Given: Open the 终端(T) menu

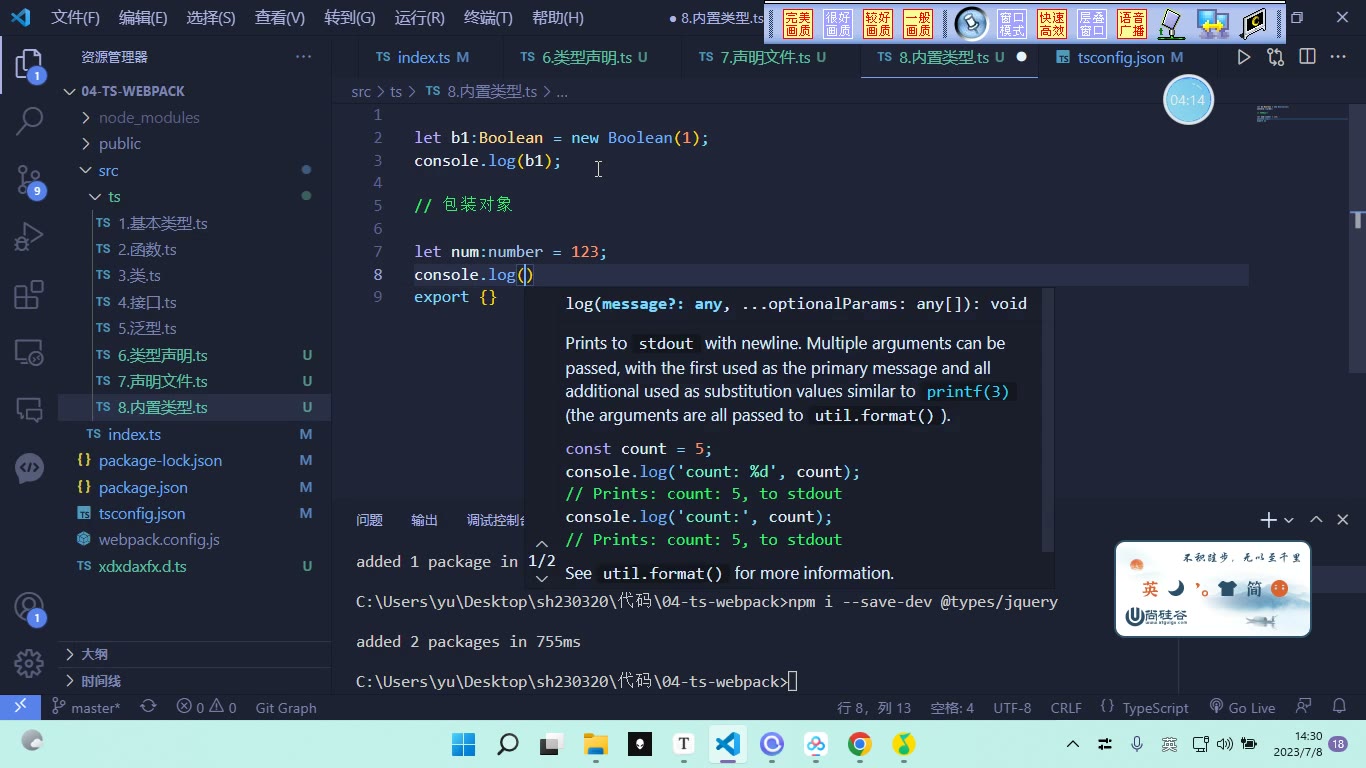Looking at the screenshot, I should (x=488, y=18).
